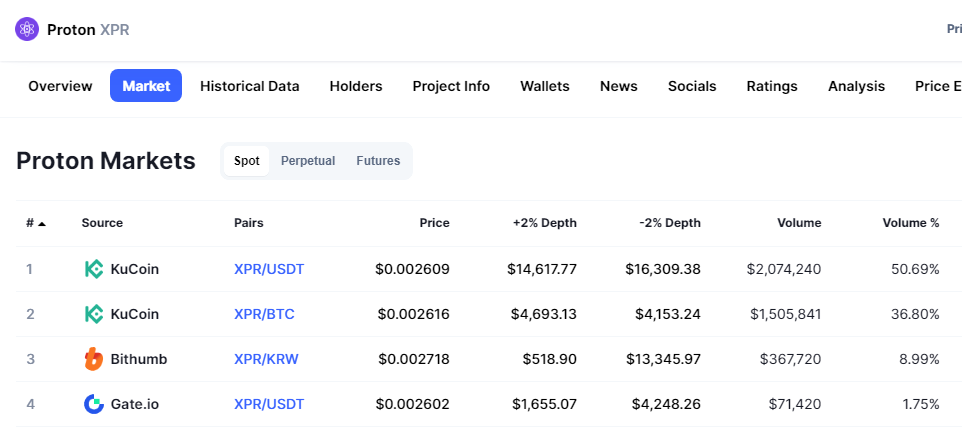Click the Proton Markets heading
This screenshot has width=962, height=431.
pyautogui.click(x=106, y=161)
